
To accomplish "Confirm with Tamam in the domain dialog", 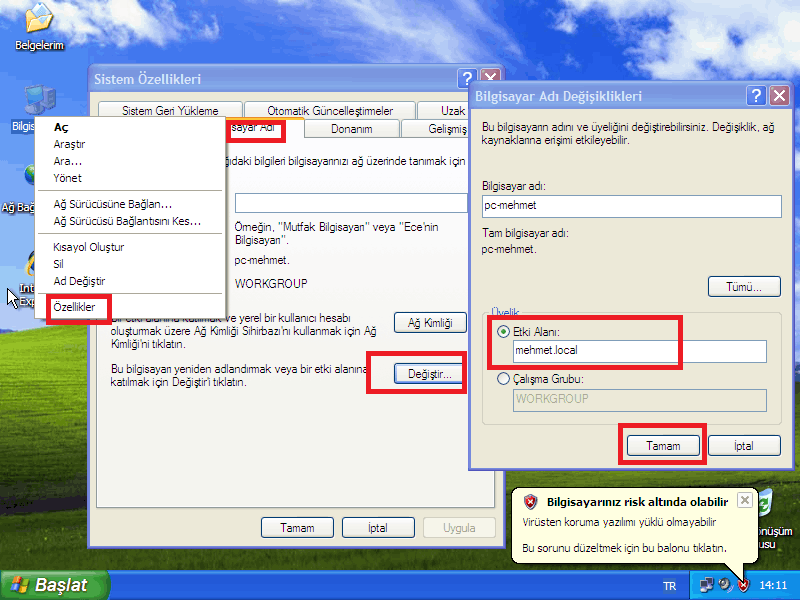I will pos(662,446).
